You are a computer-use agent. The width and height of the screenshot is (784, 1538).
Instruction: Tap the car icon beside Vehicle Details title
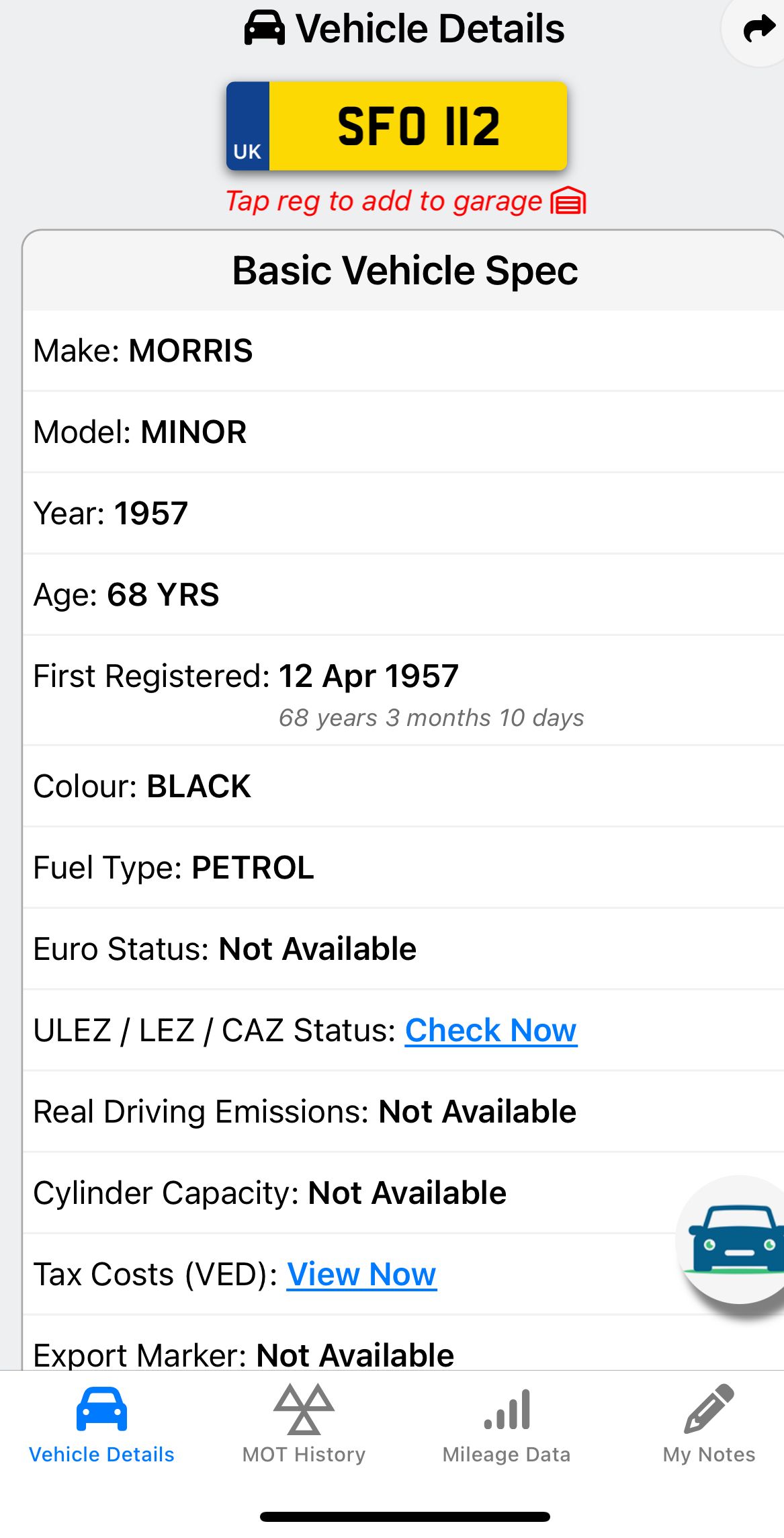[264, 29]
